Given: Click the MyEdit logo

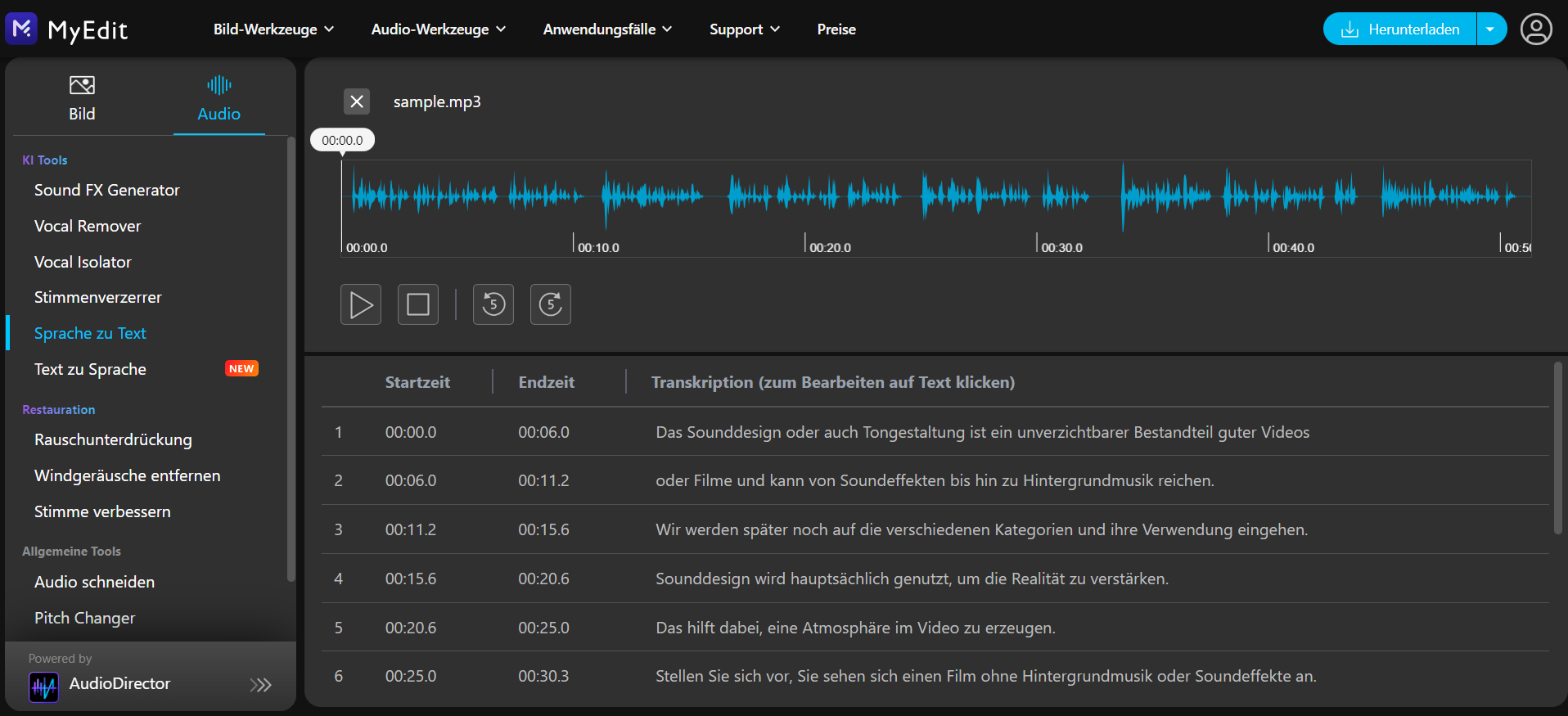Looking at the screenshot, I should point(67,29).
